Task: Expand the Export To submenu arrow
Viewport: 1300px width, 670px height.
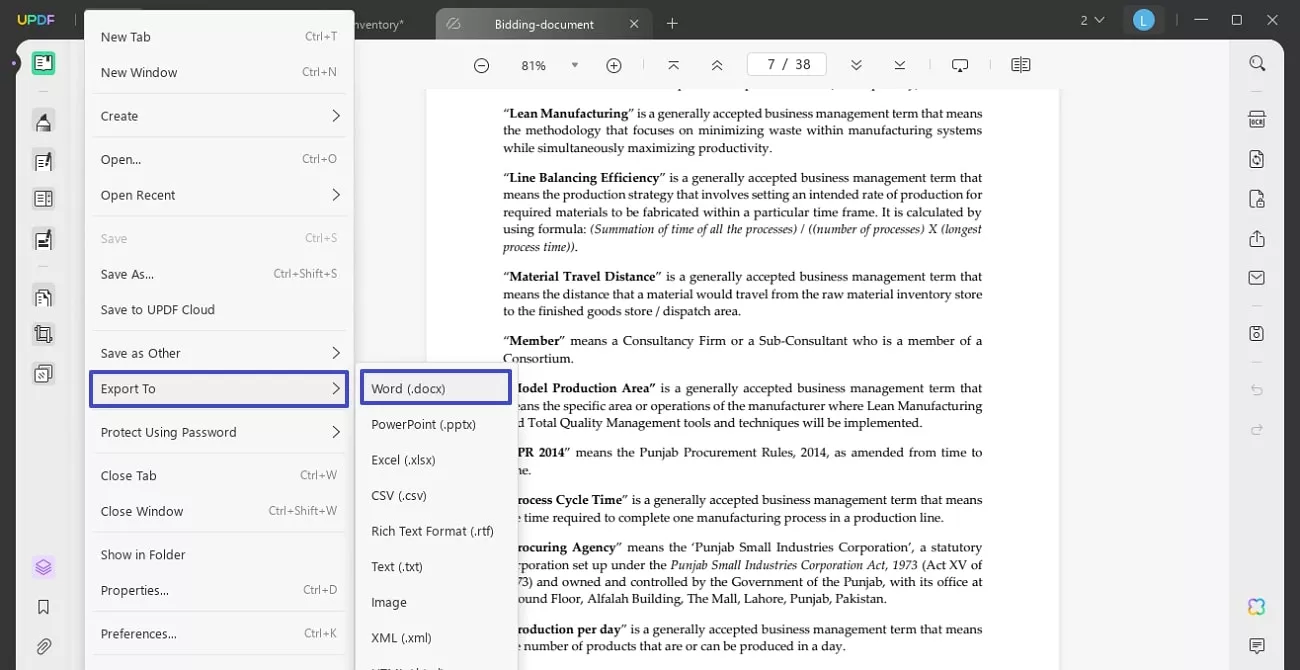Action: click(336, 389)
